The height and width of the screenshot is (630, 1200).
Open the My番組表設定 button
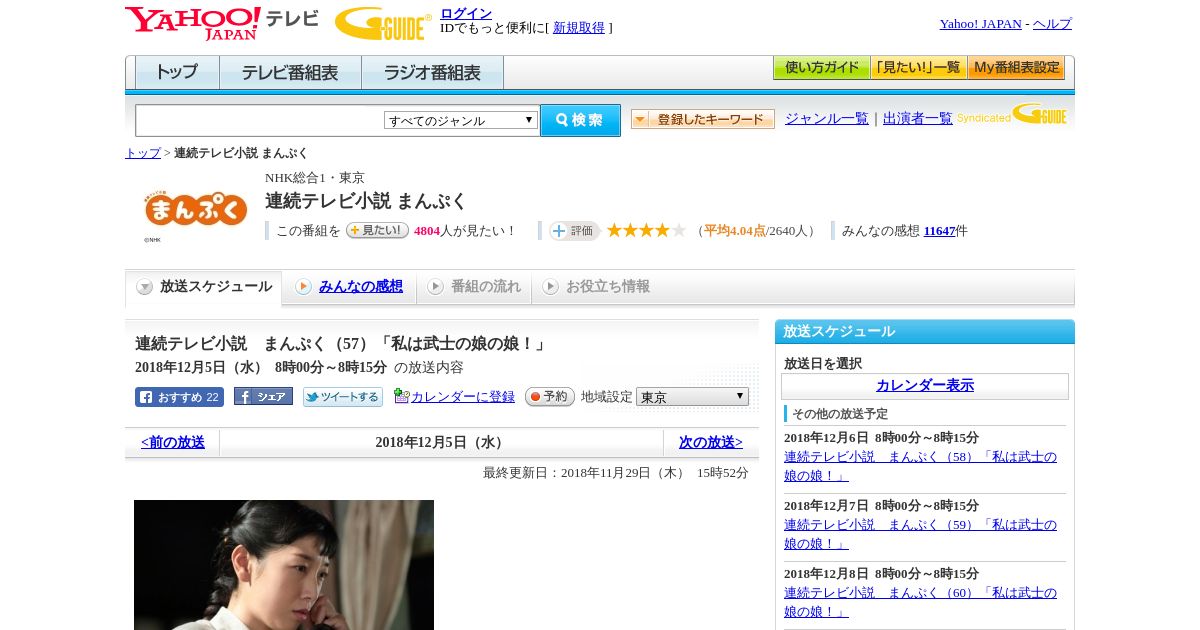point(1016,68)
